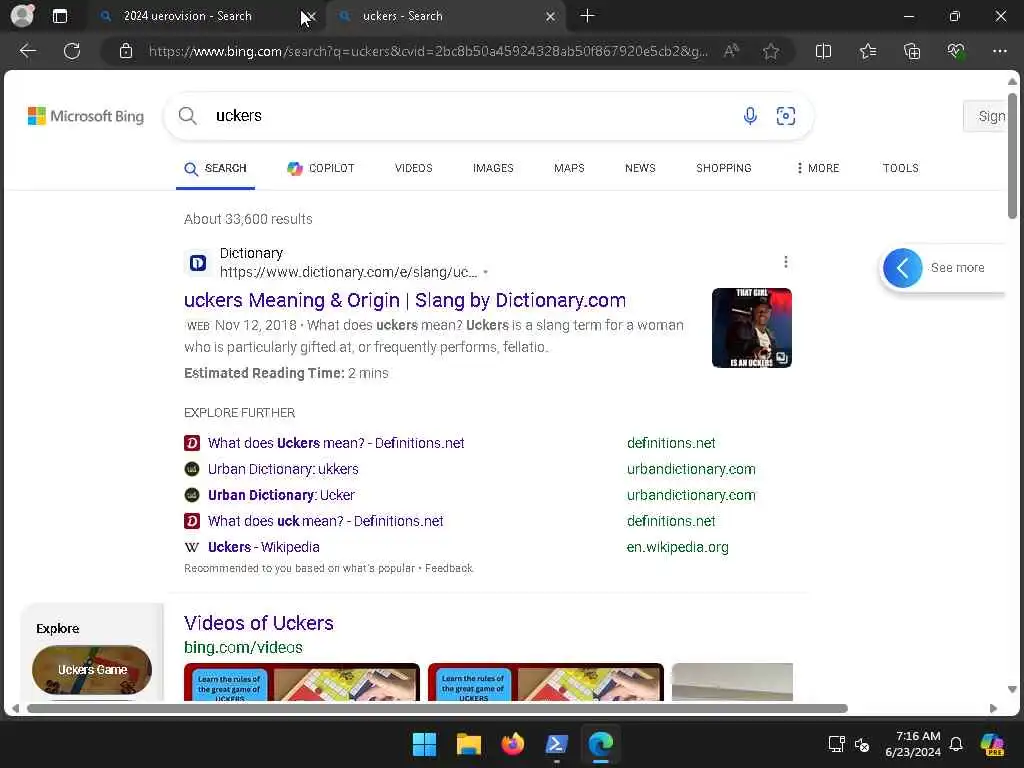The image size is (1024, 768).
Task: Click the browser address bar URL
Action: pos(428,51)
